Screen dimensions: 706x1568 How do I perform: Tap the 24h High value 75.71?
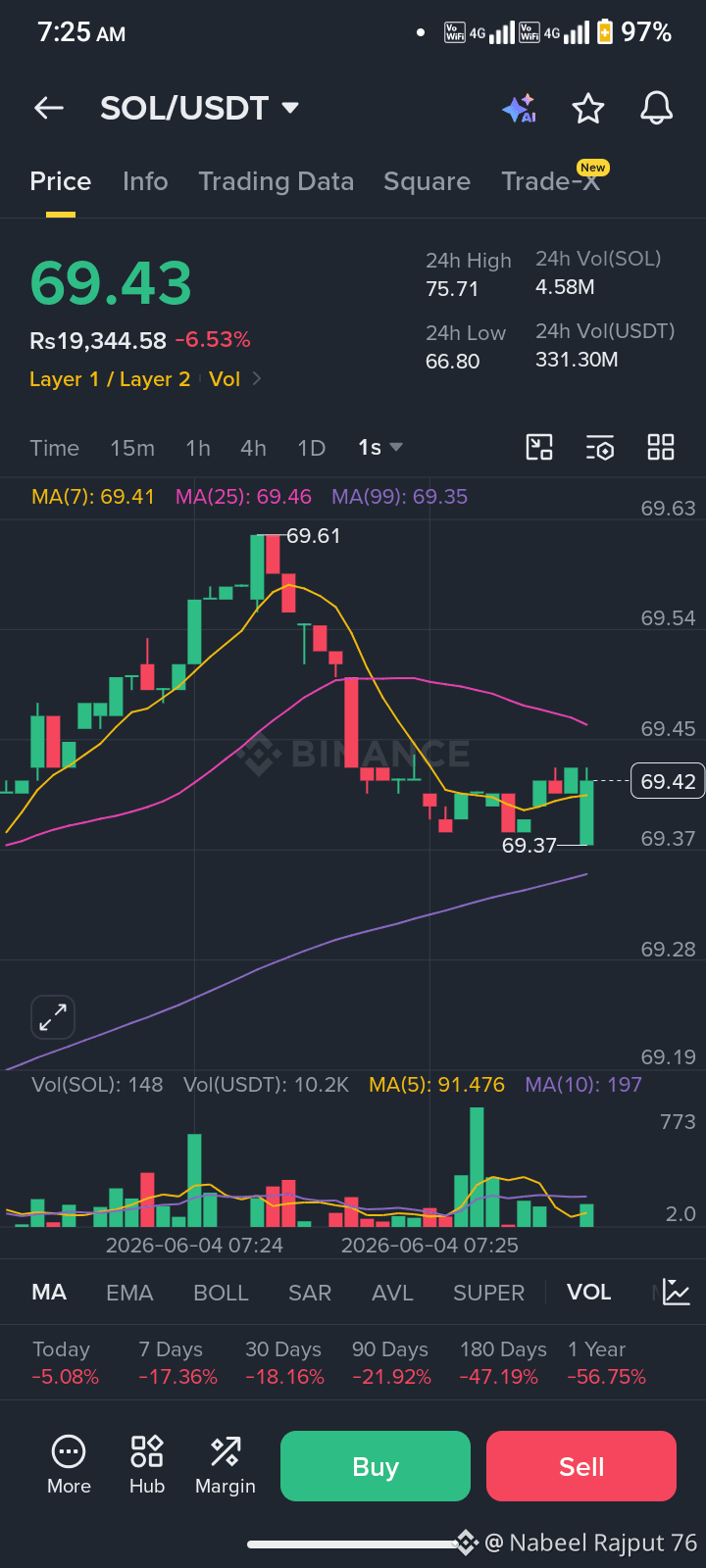coord(452,289)
